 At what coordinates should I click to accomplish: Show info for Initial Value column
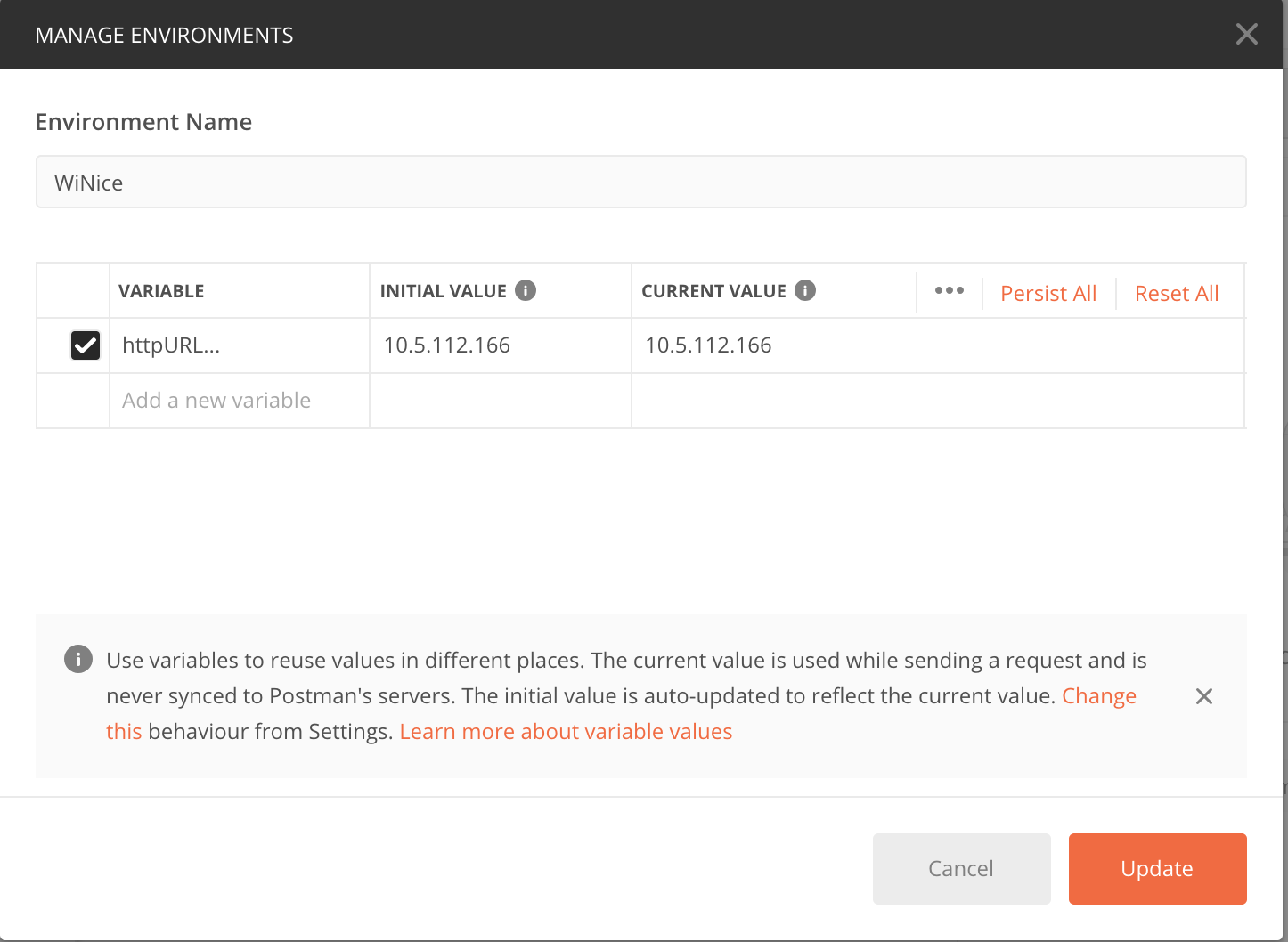tap(526, 290)
